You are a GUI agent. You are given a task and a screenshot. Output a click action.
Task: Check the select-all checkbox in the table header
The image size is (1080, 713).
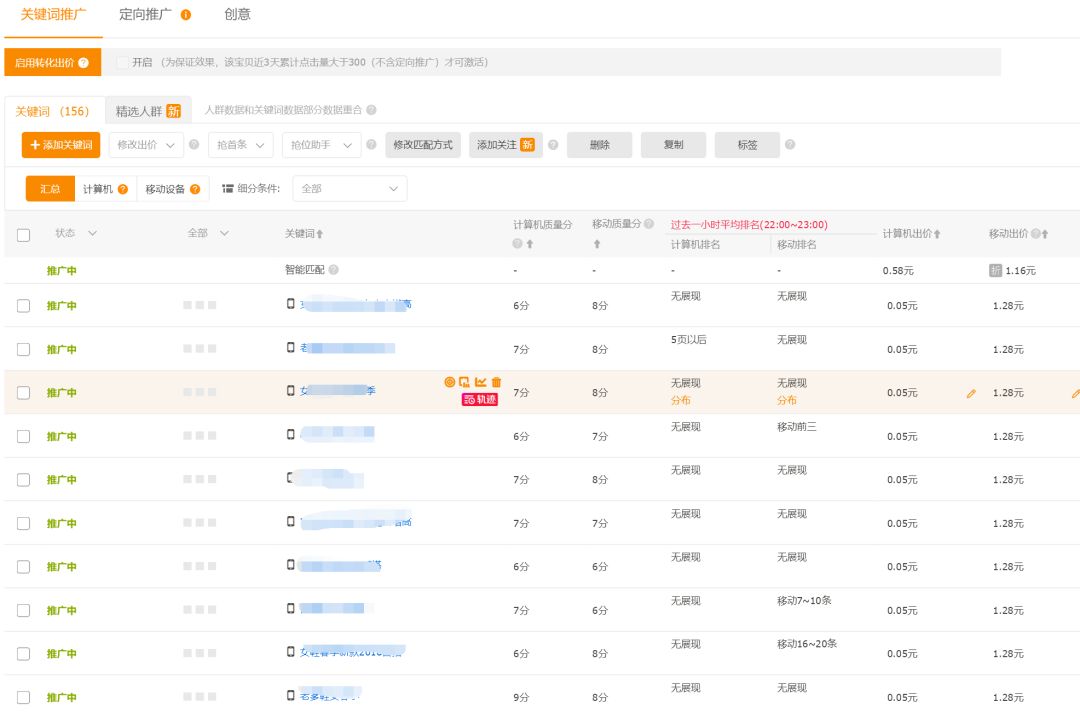23,233
